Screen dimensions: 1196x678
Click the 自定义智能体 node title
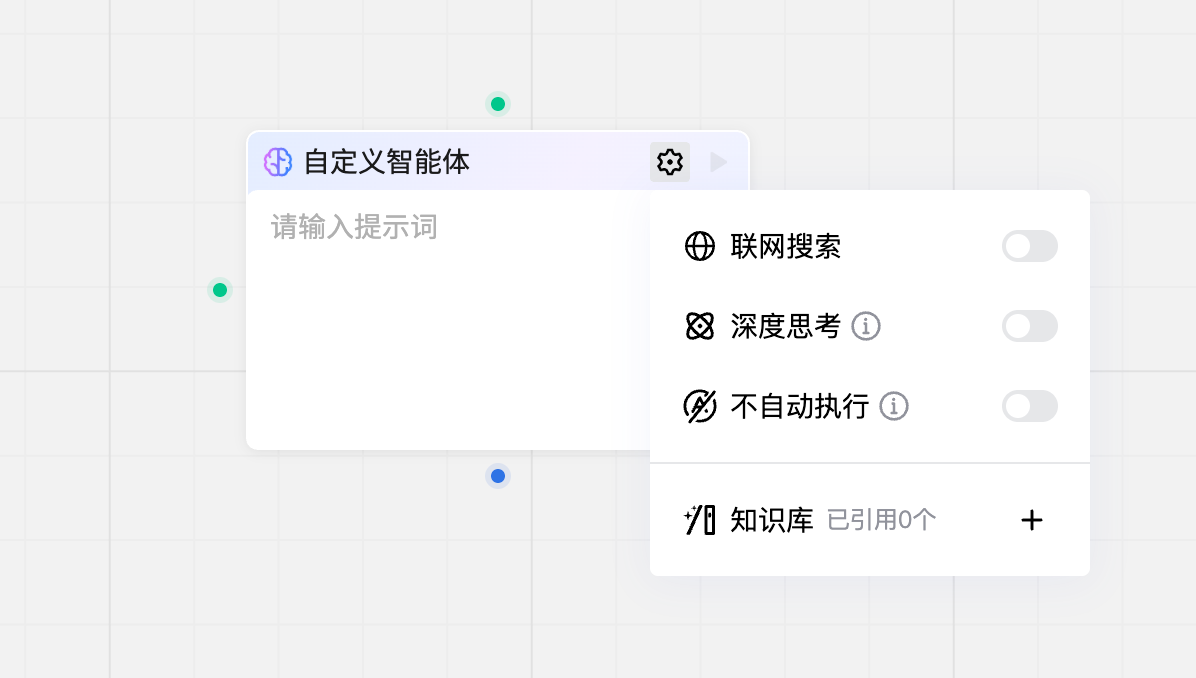387,162
